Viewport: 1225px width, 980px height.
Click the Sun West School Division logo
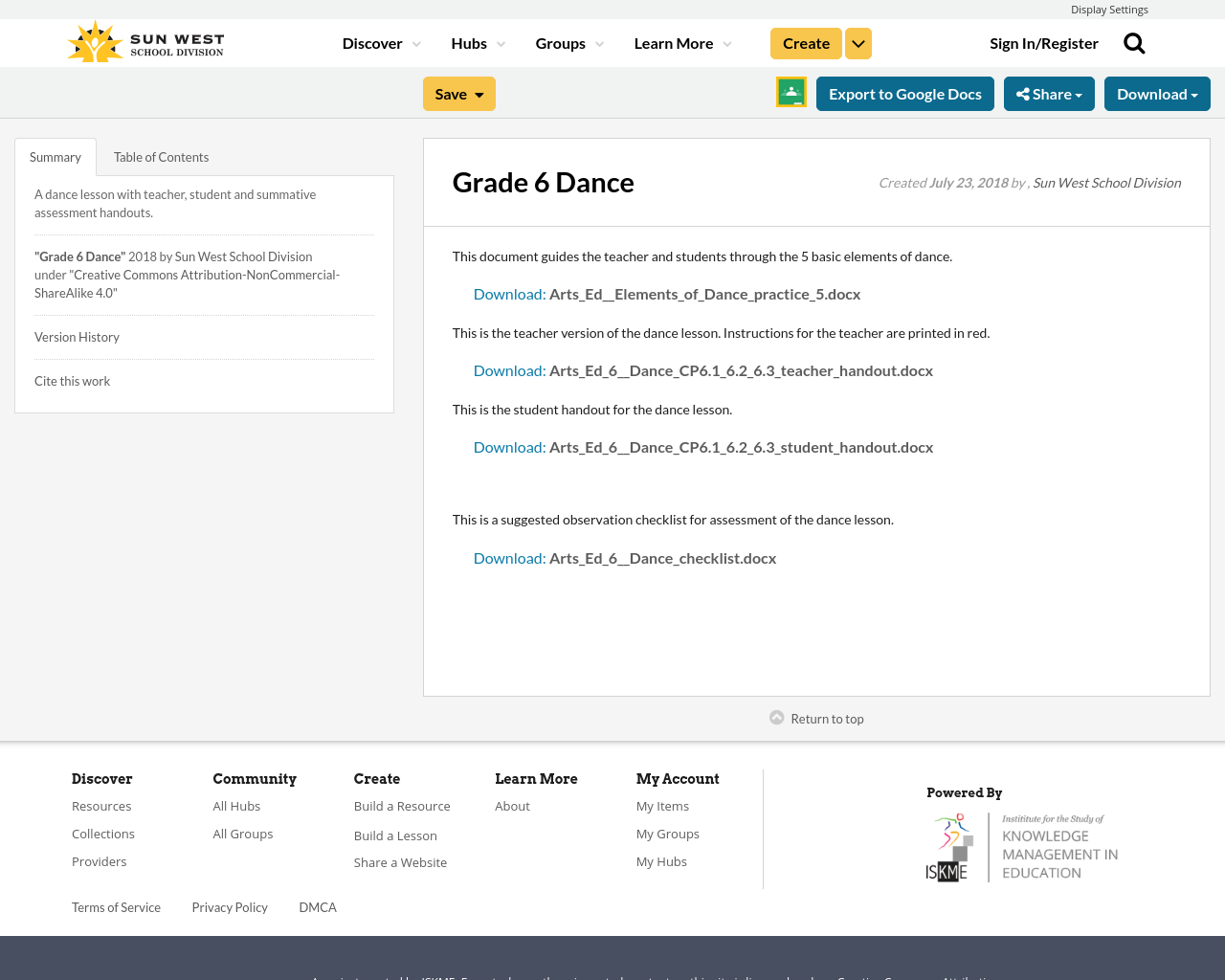(x=144, y=39)
